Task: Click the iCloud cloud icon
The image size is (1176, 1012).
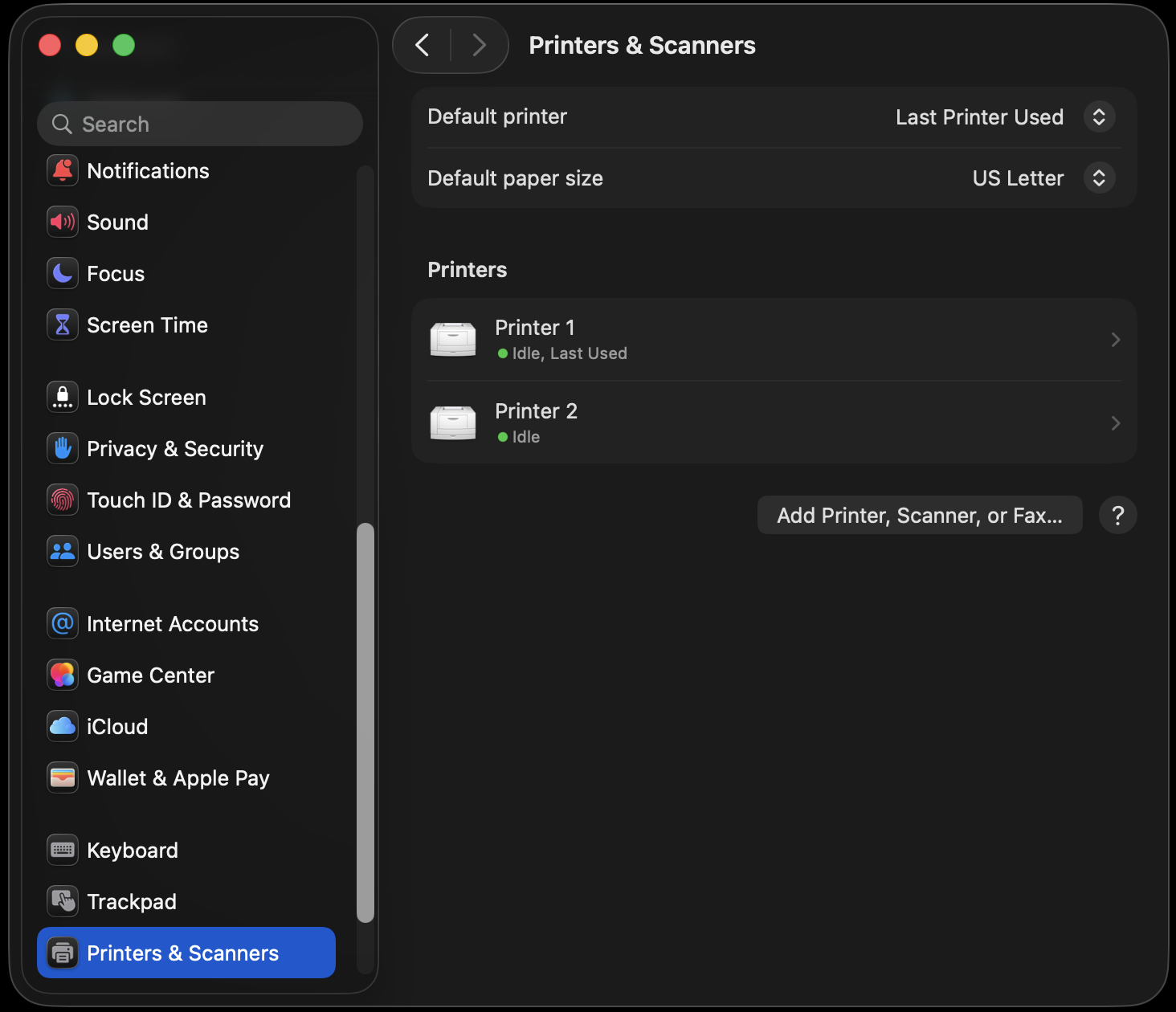Action: (63, 726)
